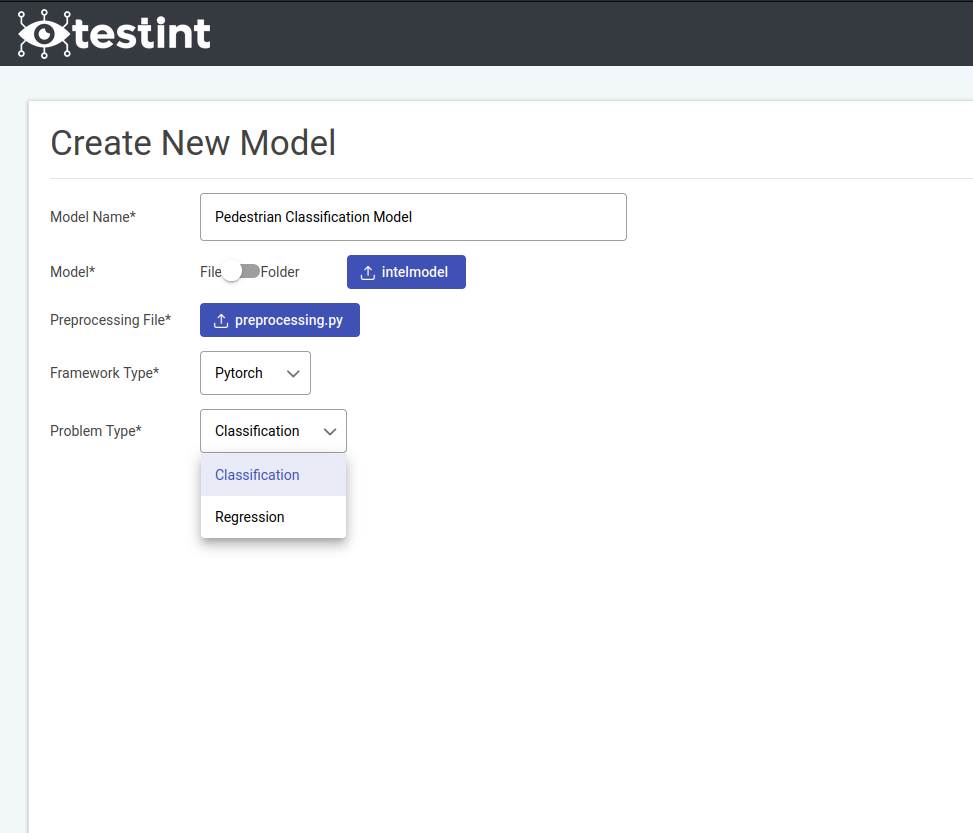Click the Folder label next to the switch
This screenshot has width=973, height=833.
pyautogui.click(x=280, y=272)
